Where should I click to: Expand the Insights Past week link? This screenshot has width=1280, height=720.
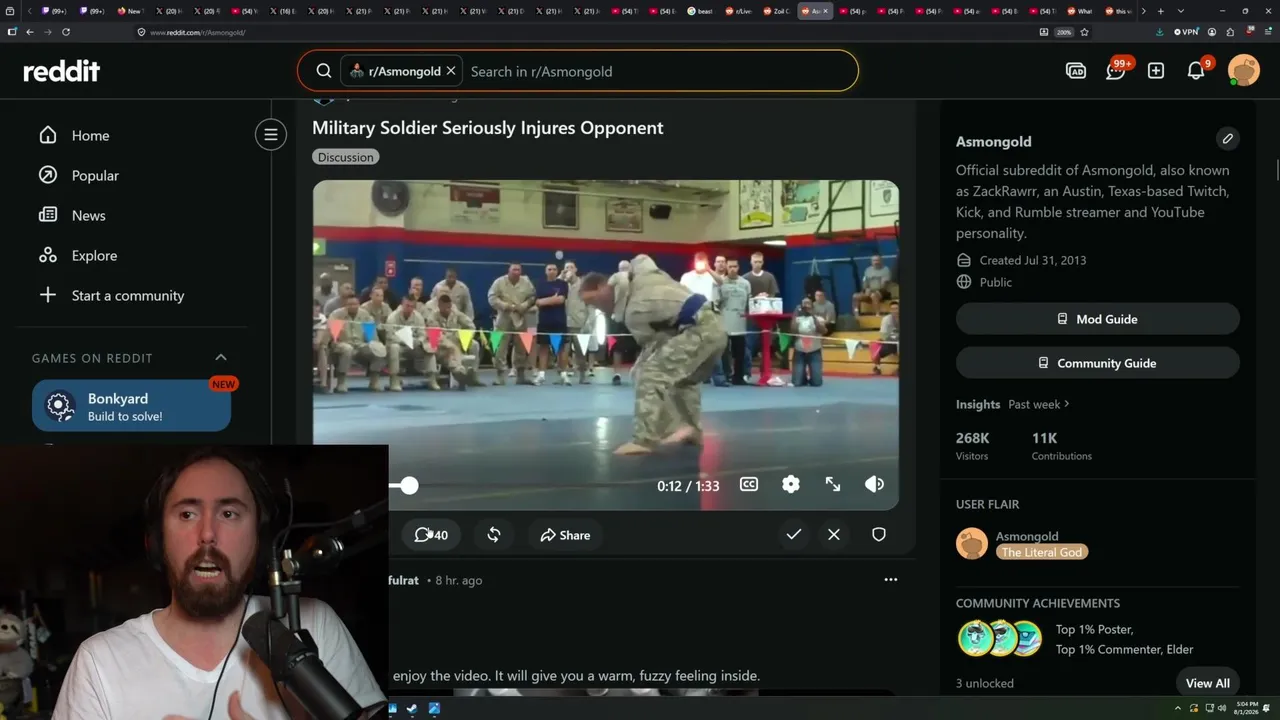click(1039, 405)
